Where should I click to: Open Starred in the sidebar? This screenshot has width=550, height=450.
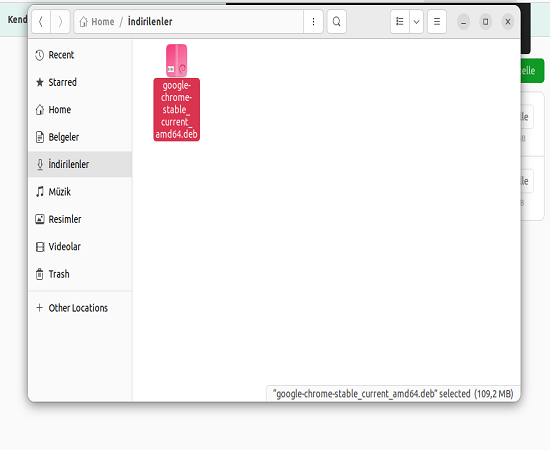coord(80,82)
